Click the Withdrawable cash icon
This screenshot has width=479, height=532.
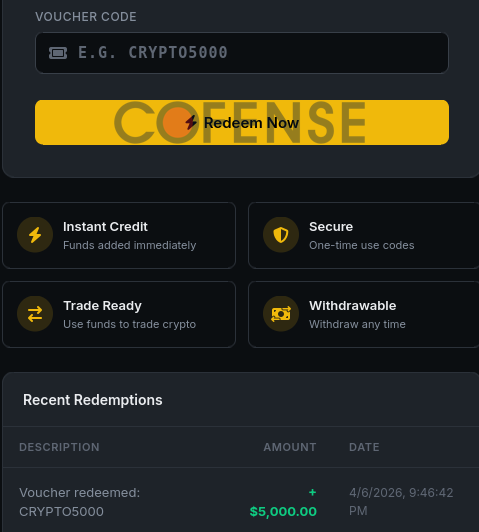[281, 314]
